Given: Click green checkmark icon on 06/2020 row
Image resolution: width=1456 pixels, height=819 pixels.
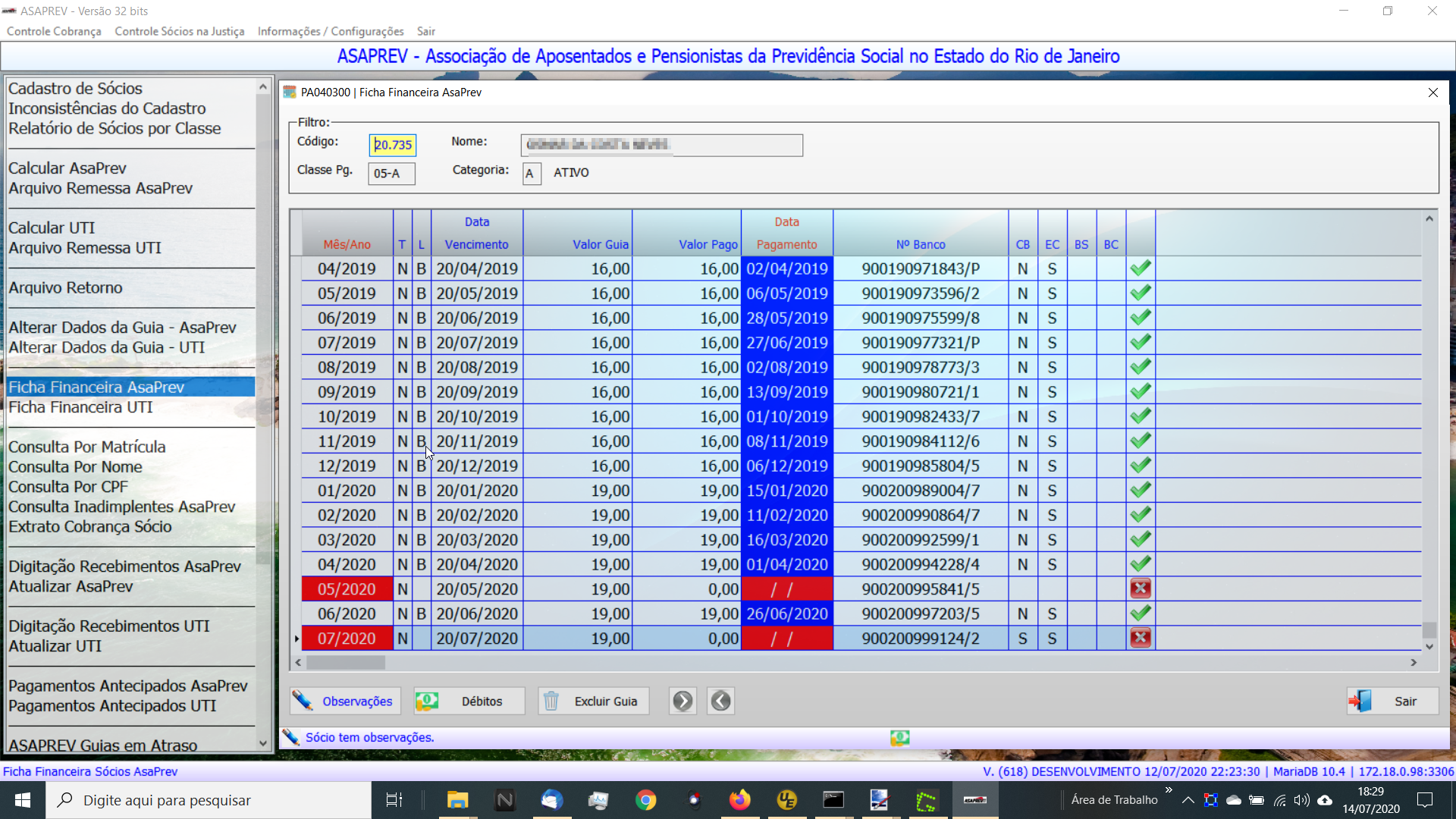Looking at the screenshot, I should point(1141,613).
